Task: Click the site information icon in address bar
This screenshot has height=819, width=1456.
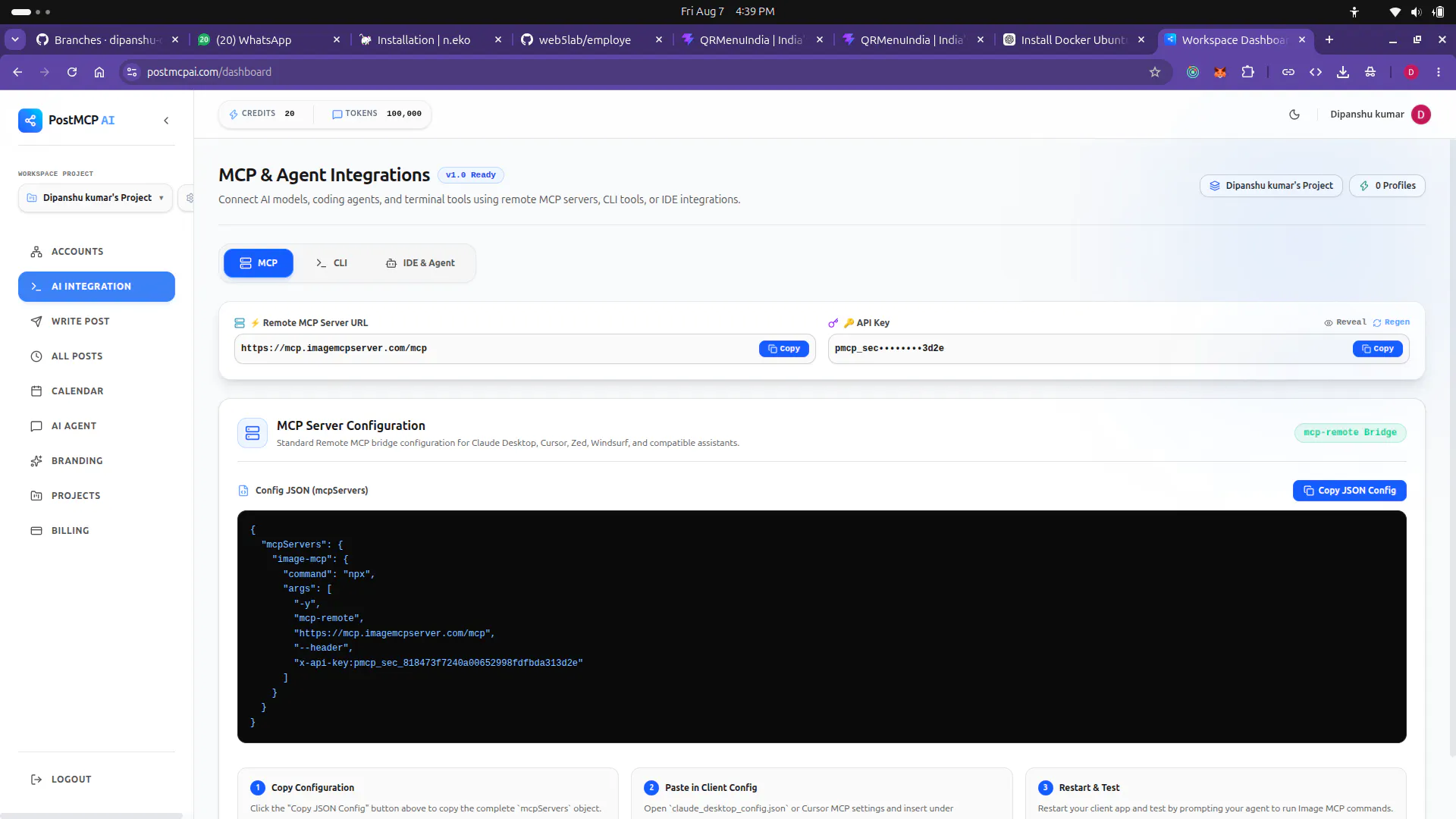Action: [x=132, y=72]
